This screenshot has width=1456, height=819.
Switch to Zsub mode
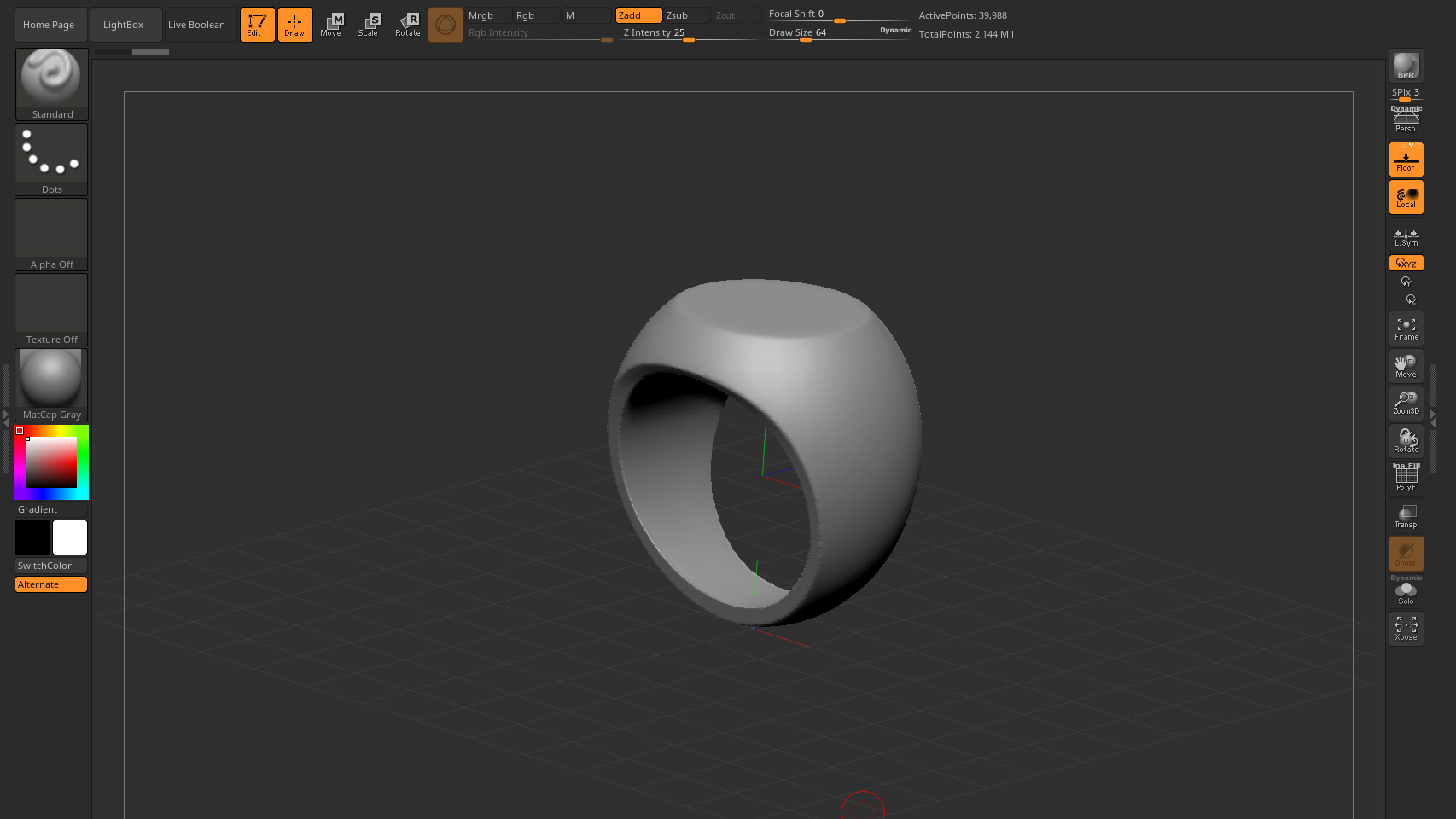pos(687,15)
